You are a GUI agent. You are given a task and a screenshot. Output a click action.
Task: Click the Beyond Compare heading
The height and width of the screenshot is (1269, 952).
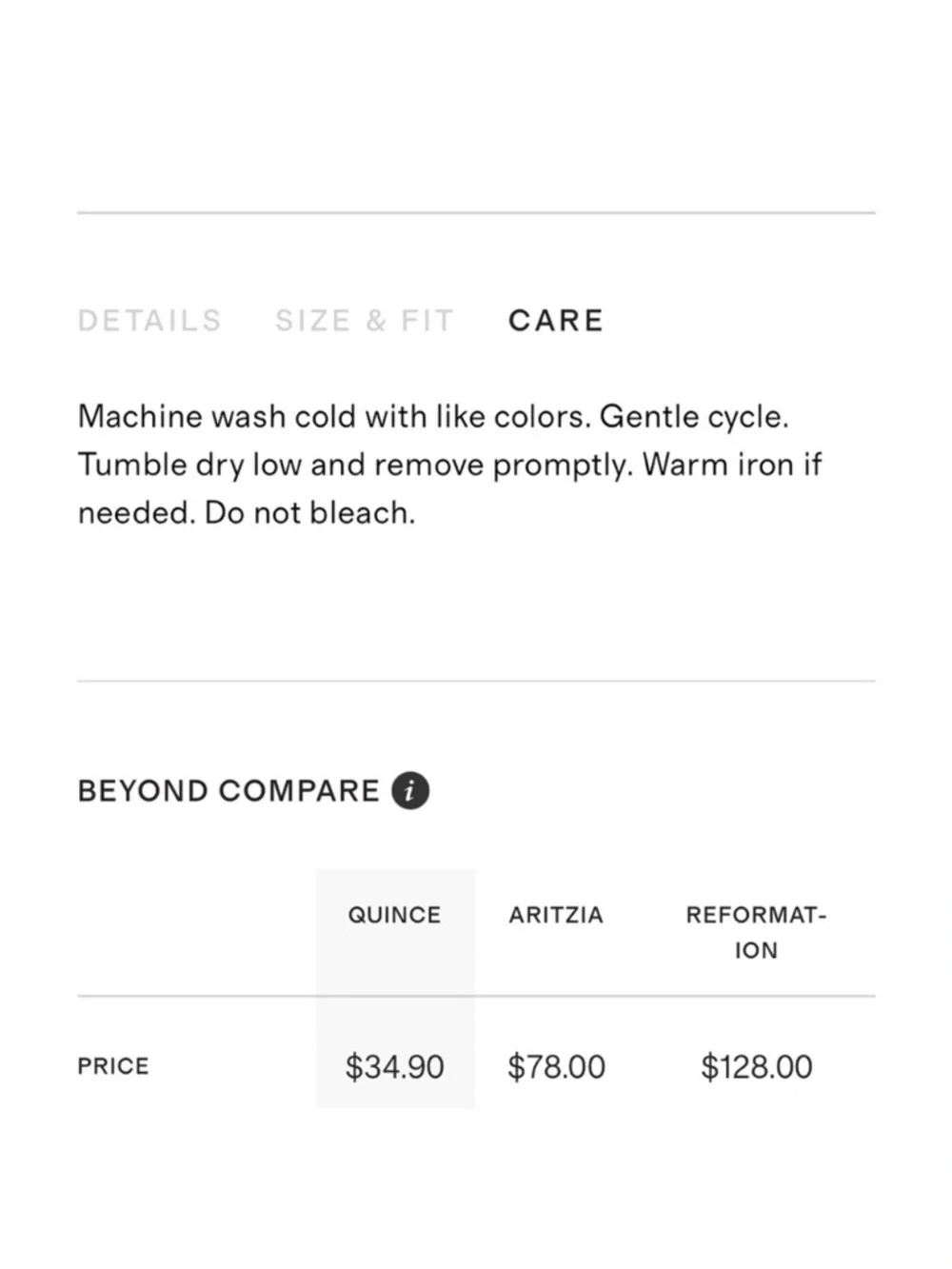coord(228,791)
